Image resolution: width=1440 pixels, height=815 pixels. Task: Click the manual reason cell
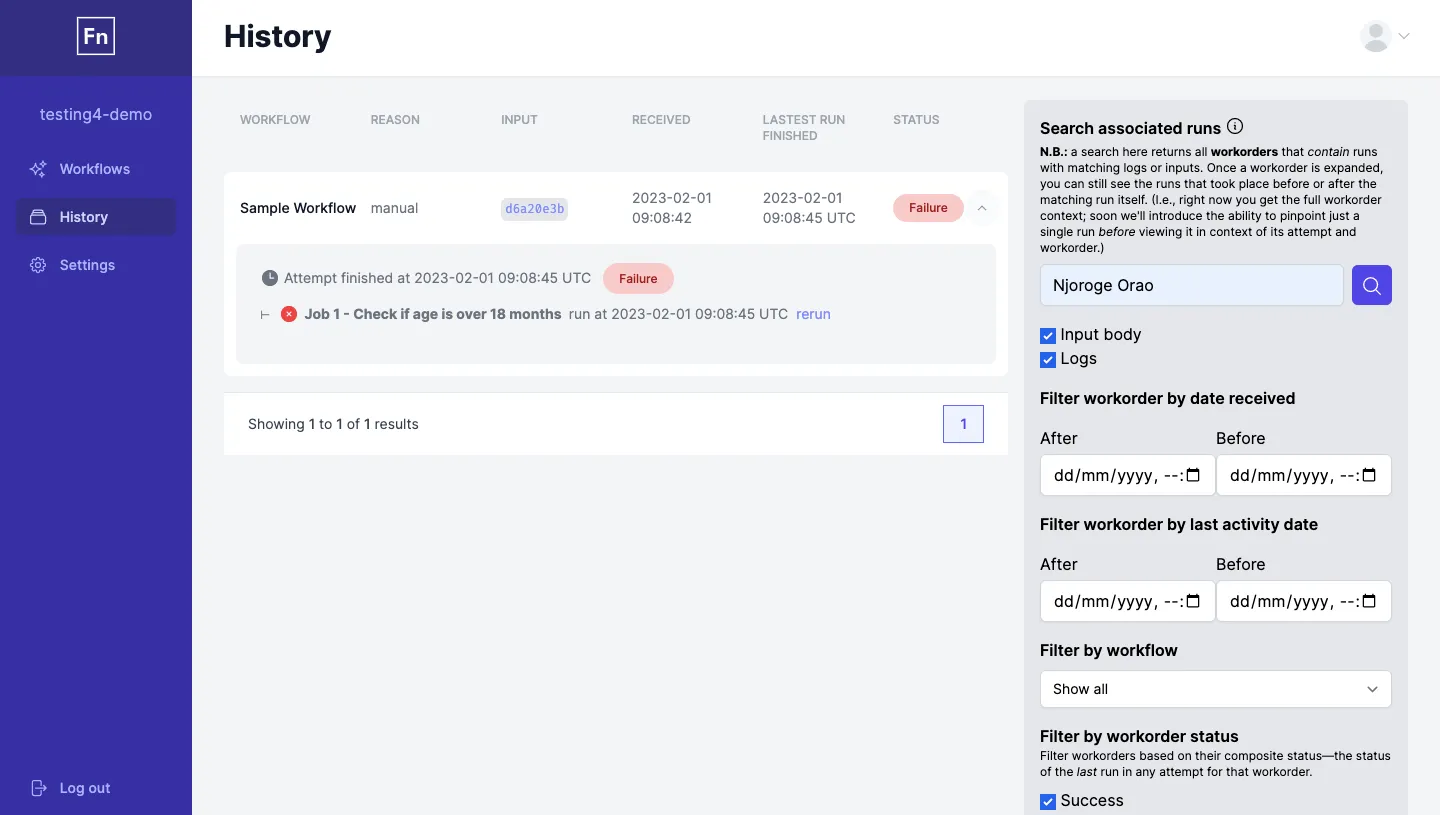click(394, 208)
